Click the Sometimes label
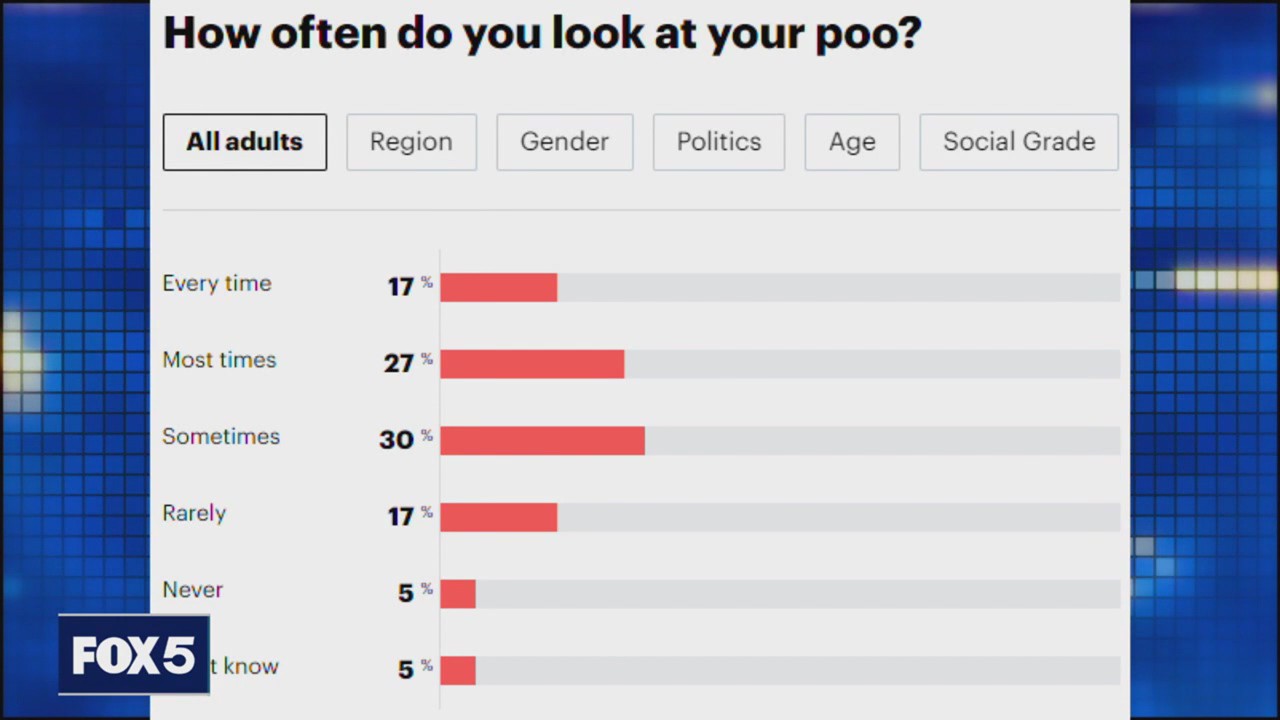The width and height of the screenshot is (1280, 720). [x=221, y=437]
